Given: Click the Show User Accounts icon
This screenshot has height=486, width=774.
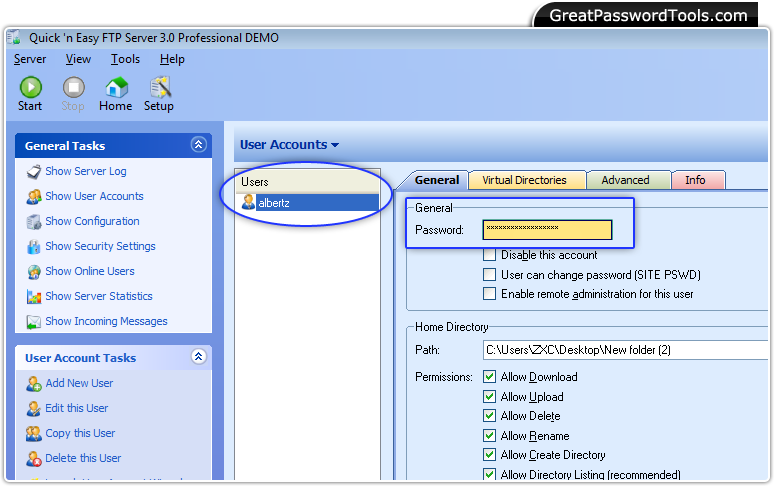Looking at the screenshot, I should [34, 197].
